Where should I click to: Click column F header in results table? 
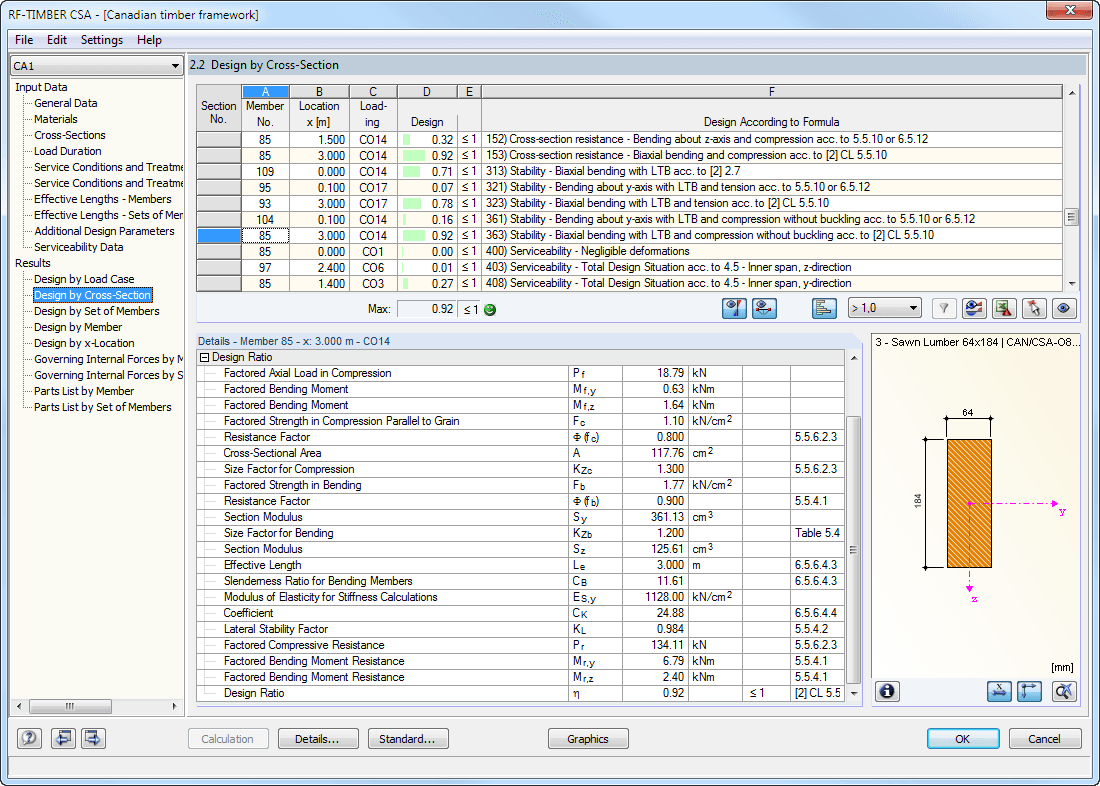coord(771,91)
